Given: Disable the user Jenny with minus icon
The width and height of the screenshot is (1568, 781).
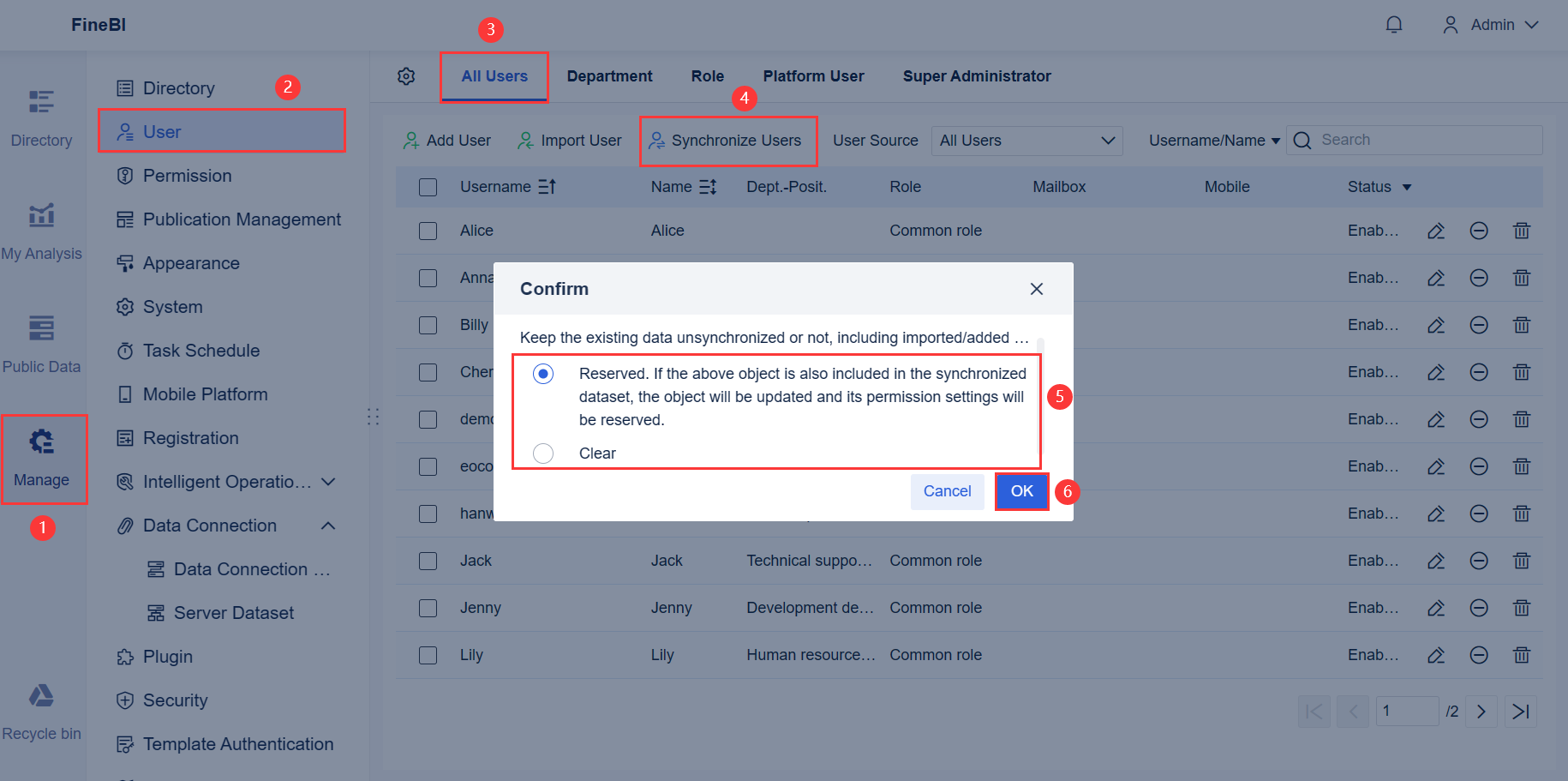Looking at the screenshot, I should point(1479,608).
